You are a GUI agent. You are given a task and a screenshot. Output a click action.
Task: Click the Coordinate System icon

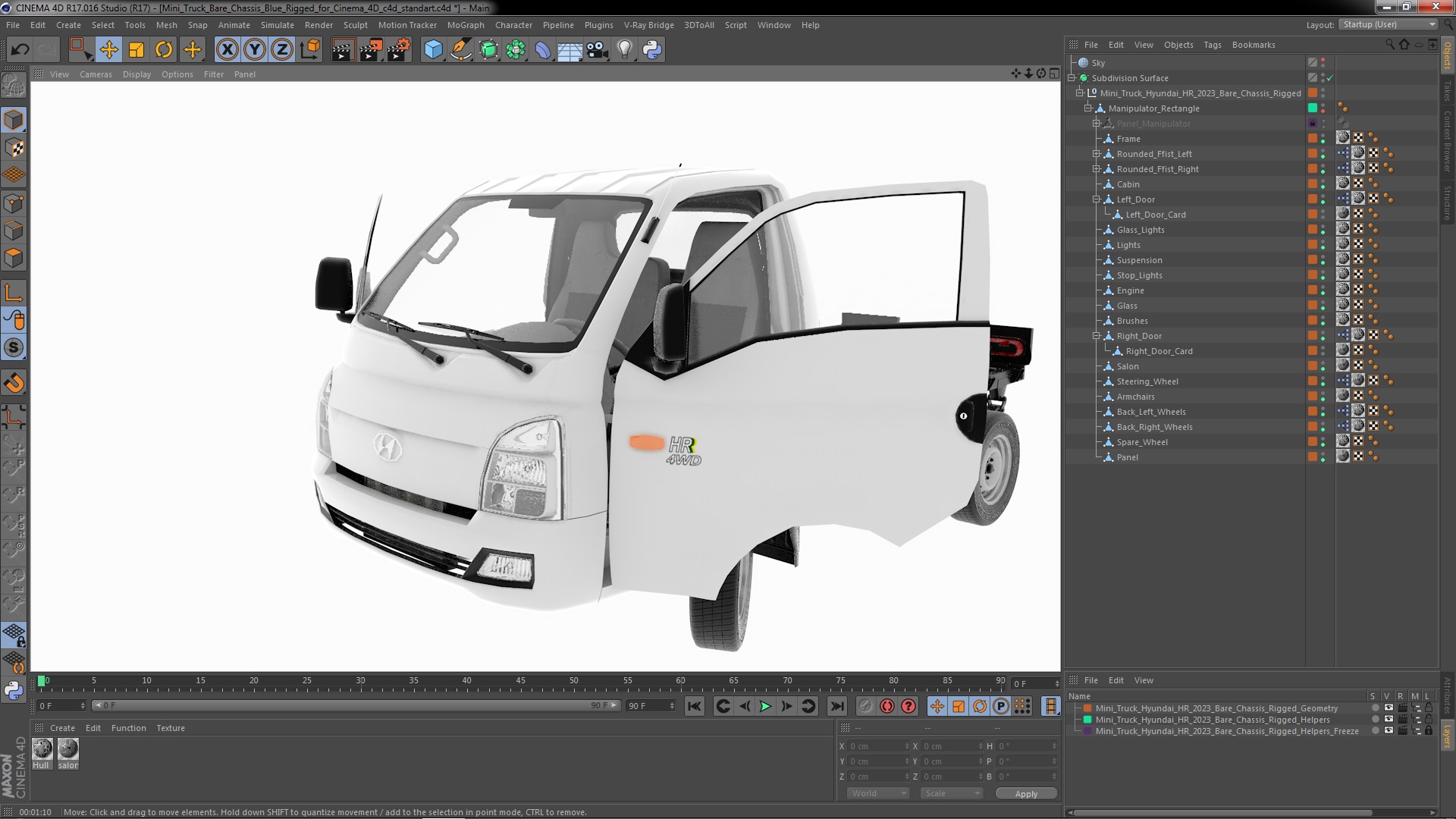coord(310,50)
